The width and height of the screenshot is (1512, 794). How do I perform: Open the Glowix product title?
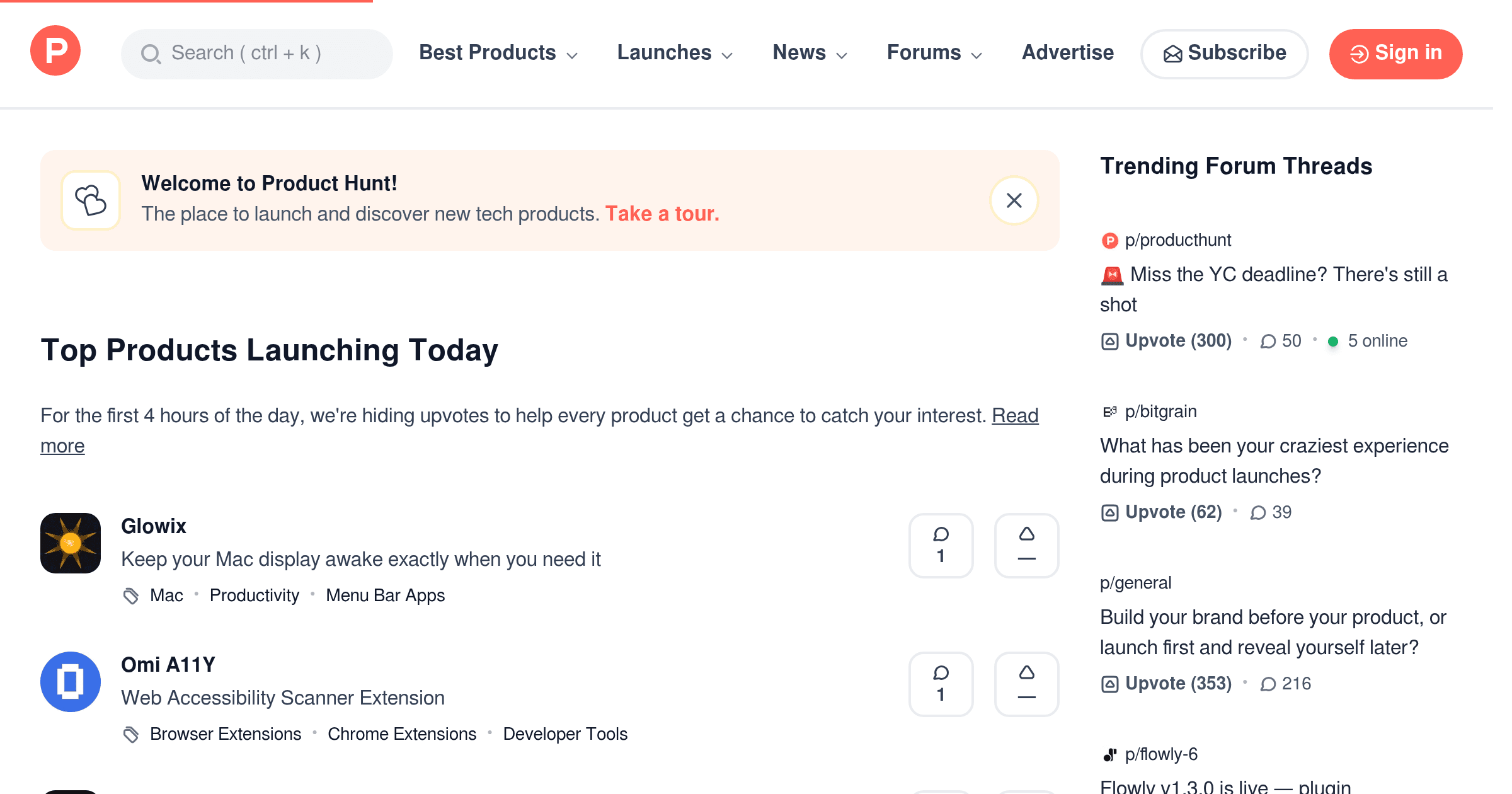[154, 526]
